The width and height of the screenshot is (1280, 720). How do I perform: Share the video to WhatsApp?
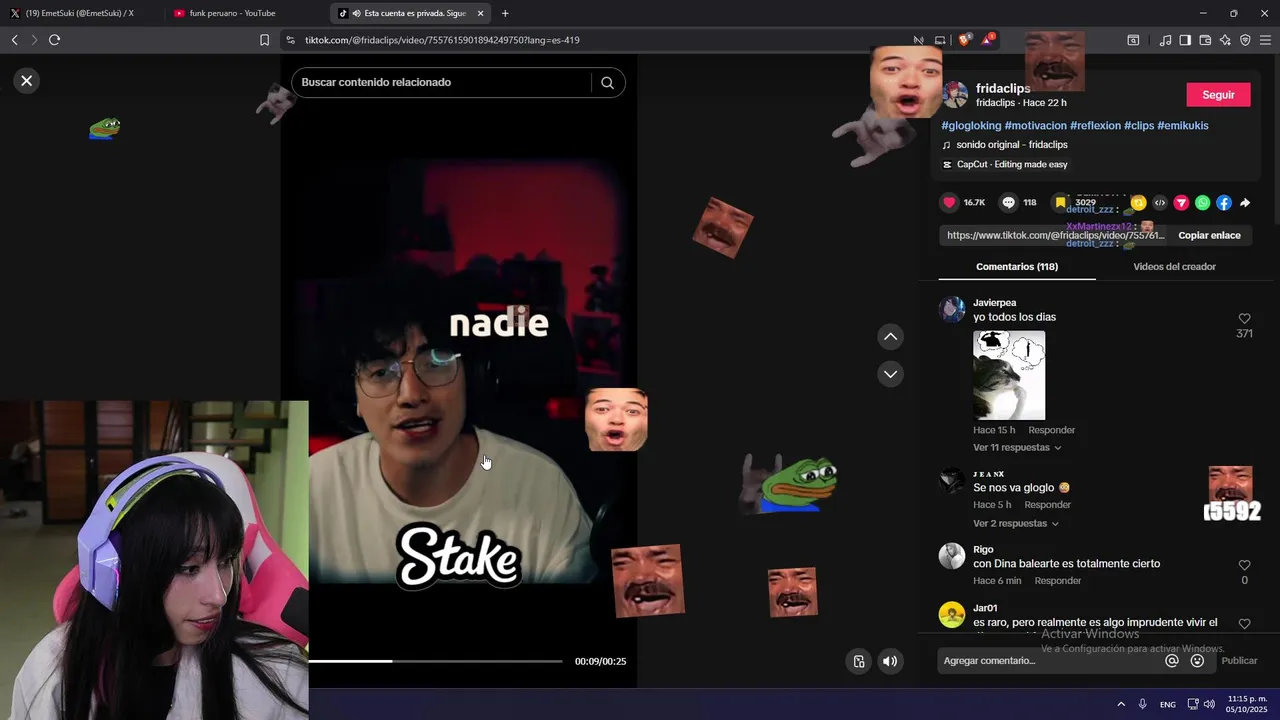click(x=1202, y=203)
